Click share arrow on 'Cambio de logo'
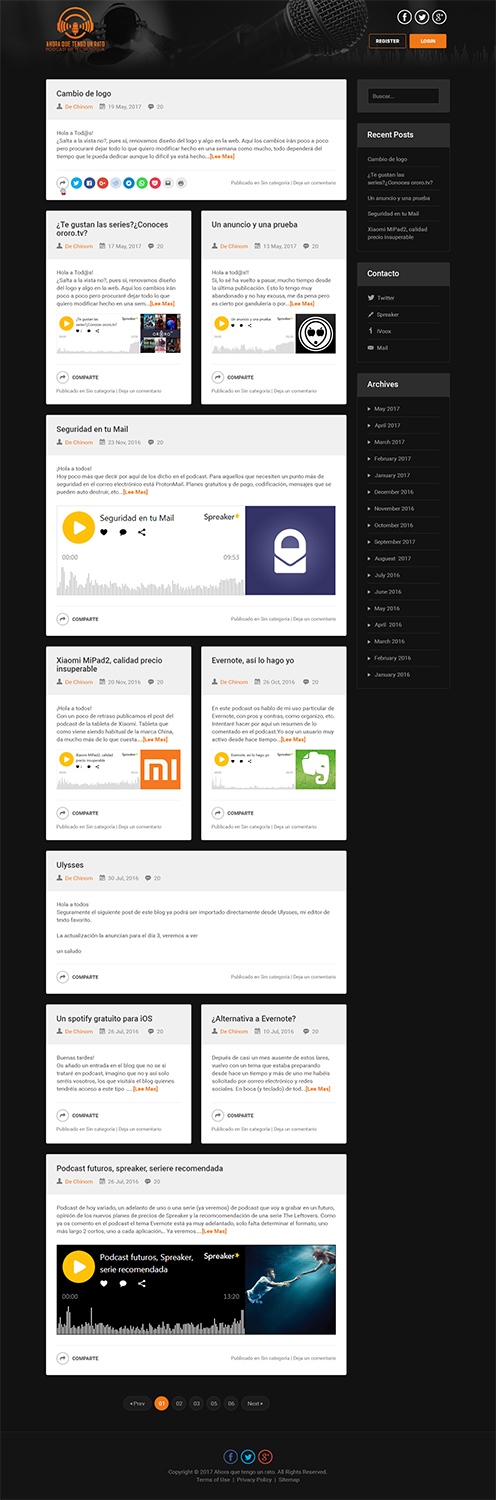The image size is (496, 1500). (x=62, y=183)
